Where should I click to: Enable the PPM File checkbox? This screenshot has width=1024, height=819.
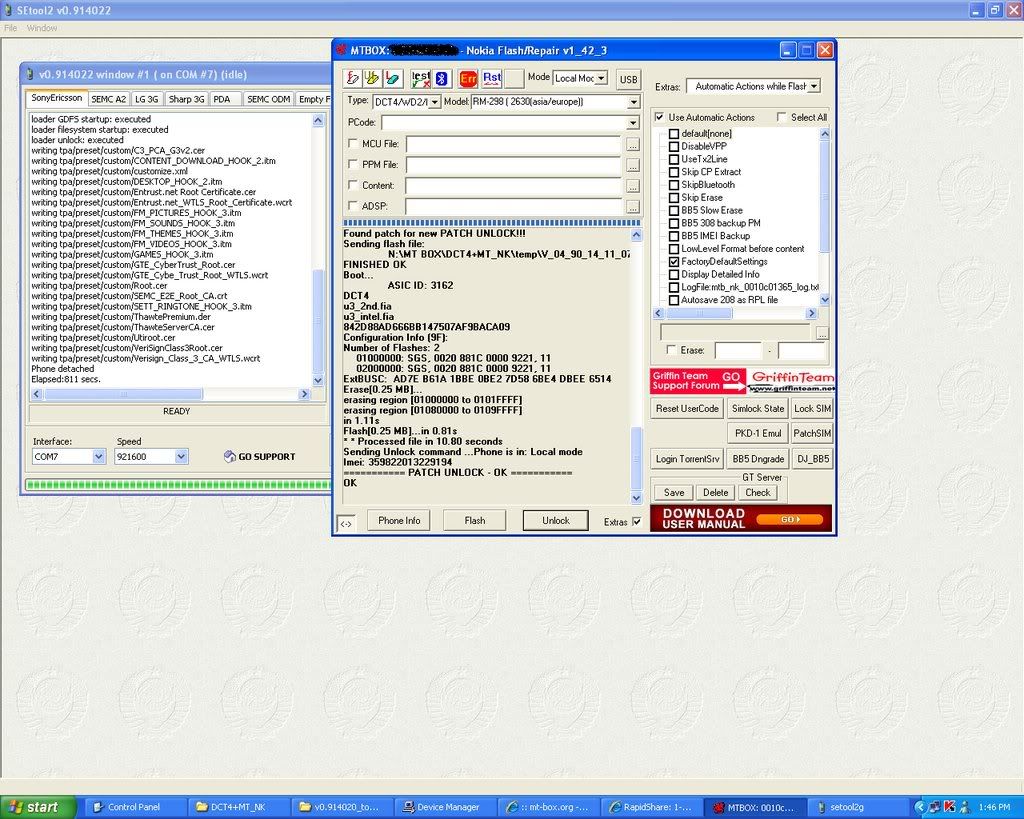(x=353, y=164)
